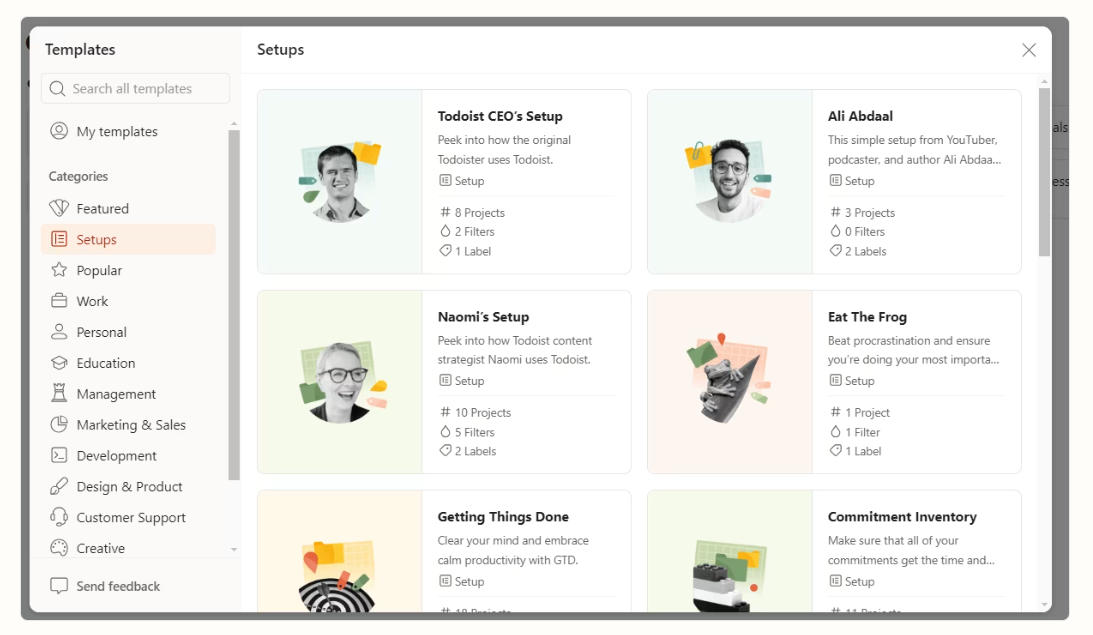Click the sidebar scroll down arrow

point(234,549)
